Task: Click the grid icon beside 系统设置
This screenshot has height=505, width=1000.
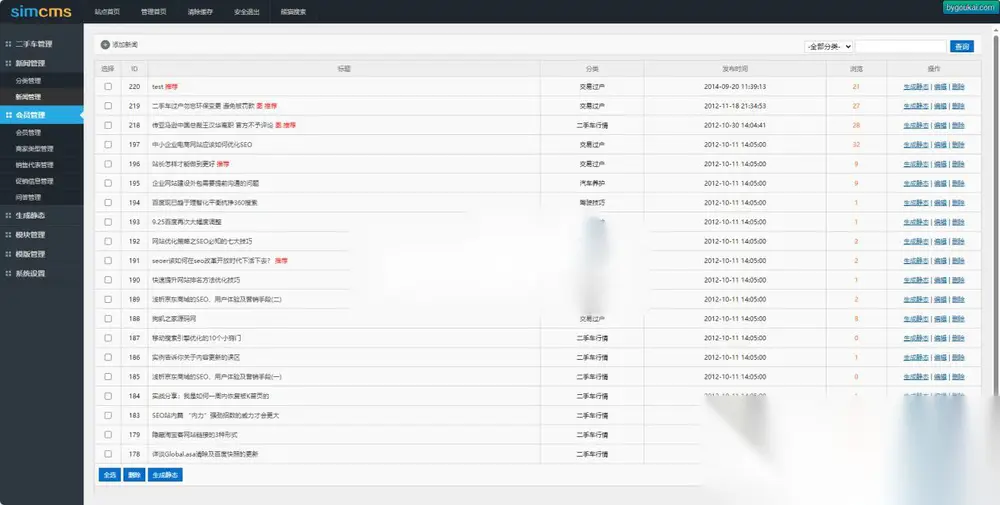Action: click(8, 274)
